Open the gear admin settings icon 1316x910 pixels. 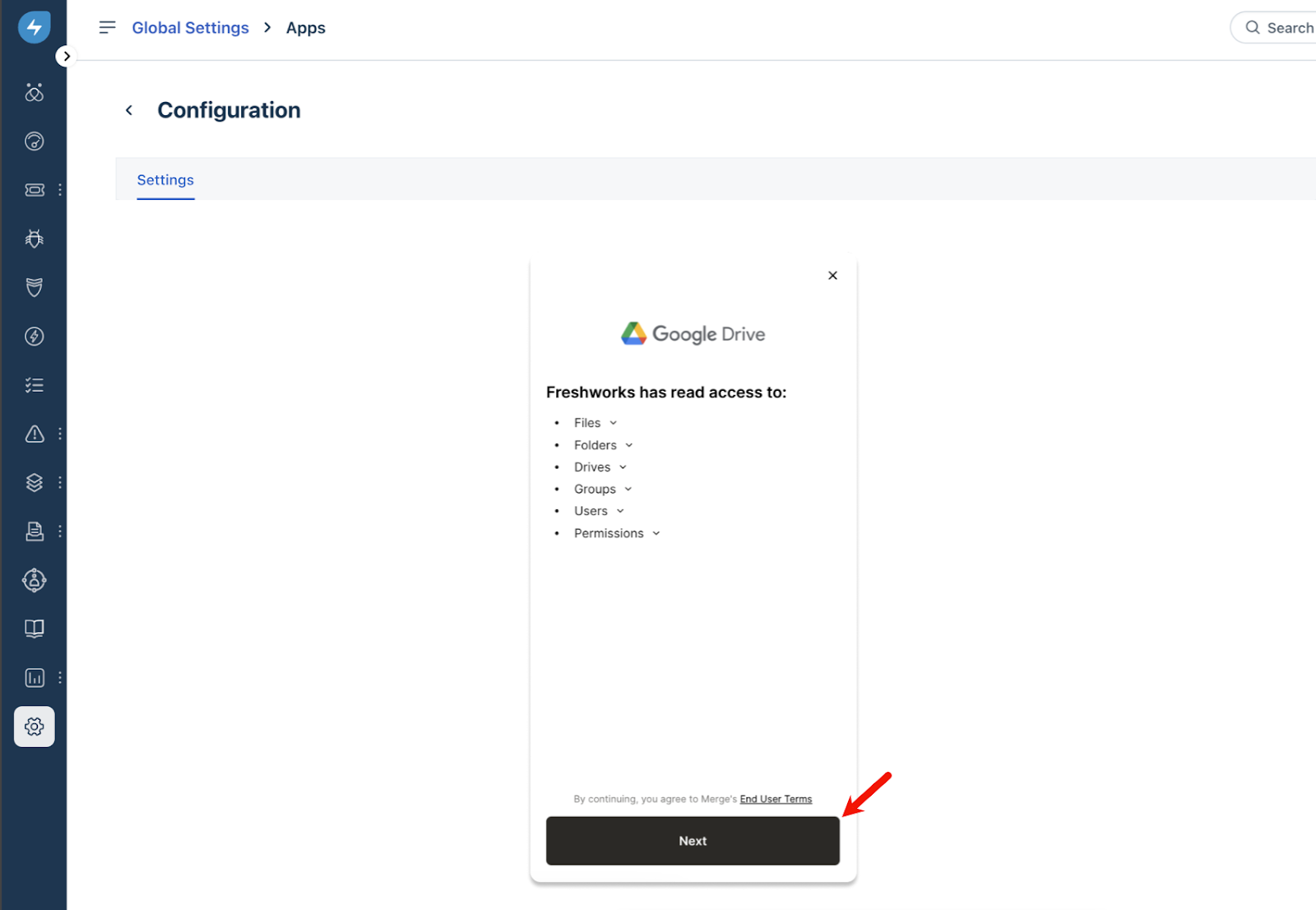click(35, 727)
